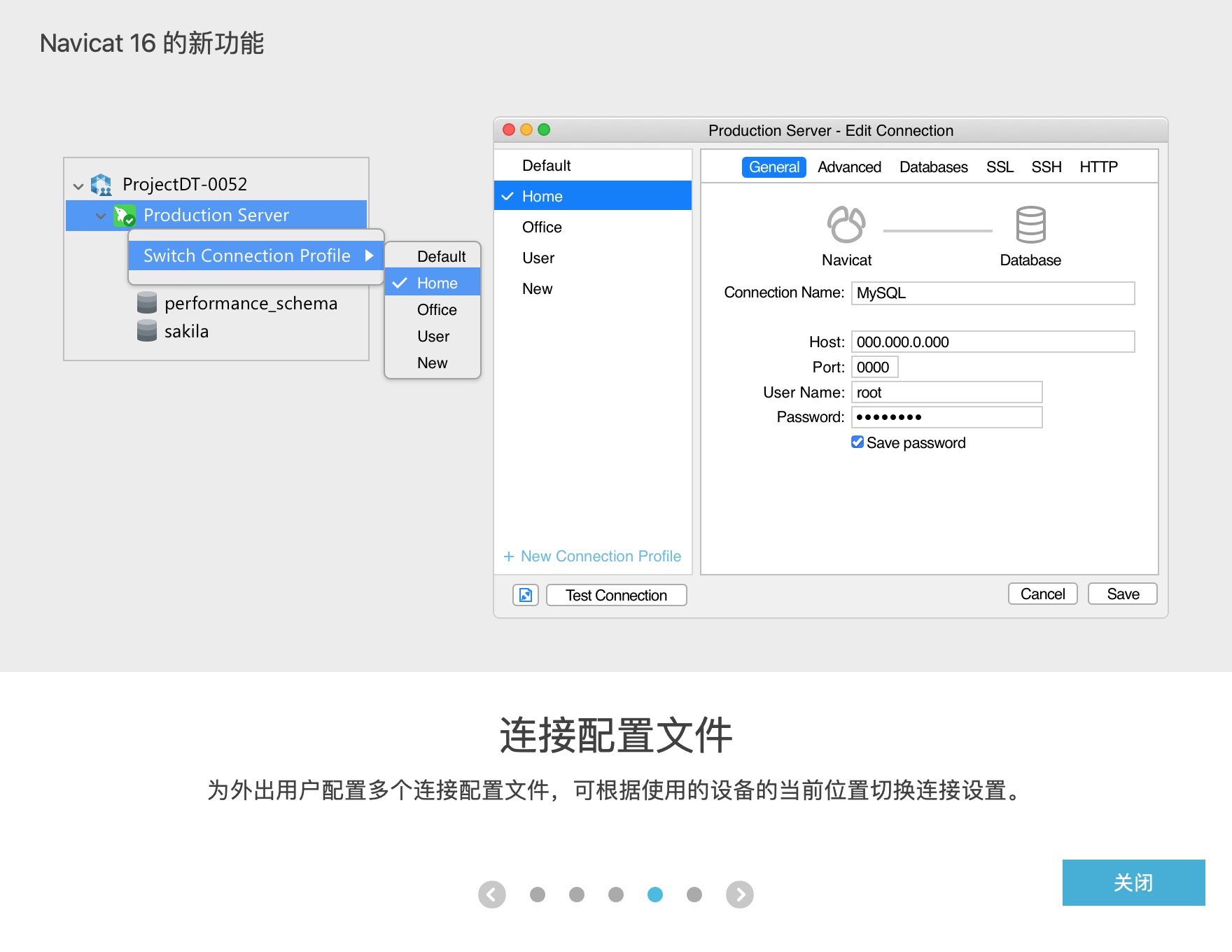Click the sakila database icon

[x=146, y=330]
